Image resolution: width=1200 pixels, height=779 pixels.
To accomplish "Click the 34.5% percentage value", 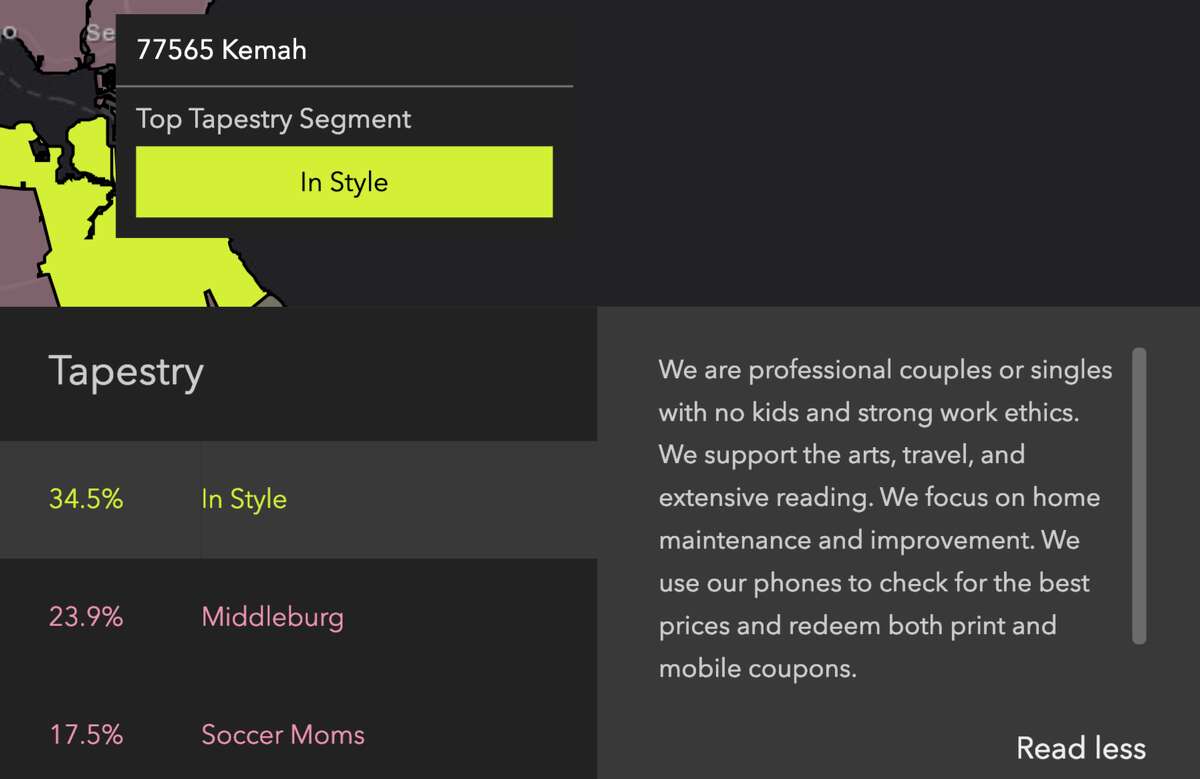I will pos(86,499).
